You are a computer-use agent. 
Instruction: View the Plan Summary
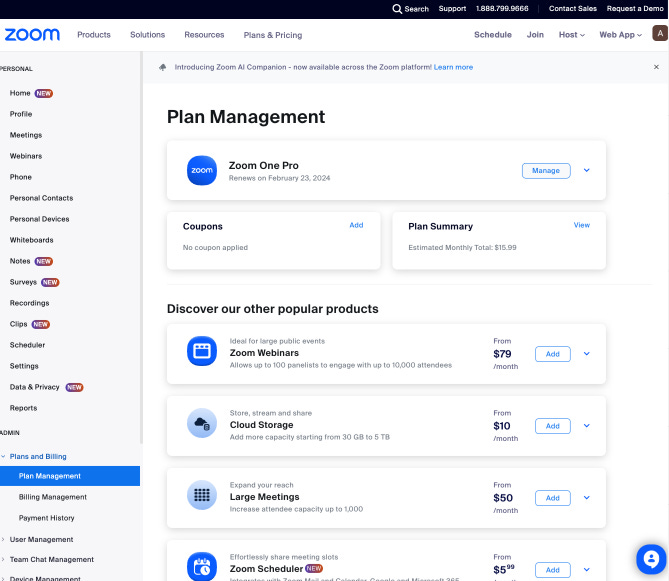582,225
